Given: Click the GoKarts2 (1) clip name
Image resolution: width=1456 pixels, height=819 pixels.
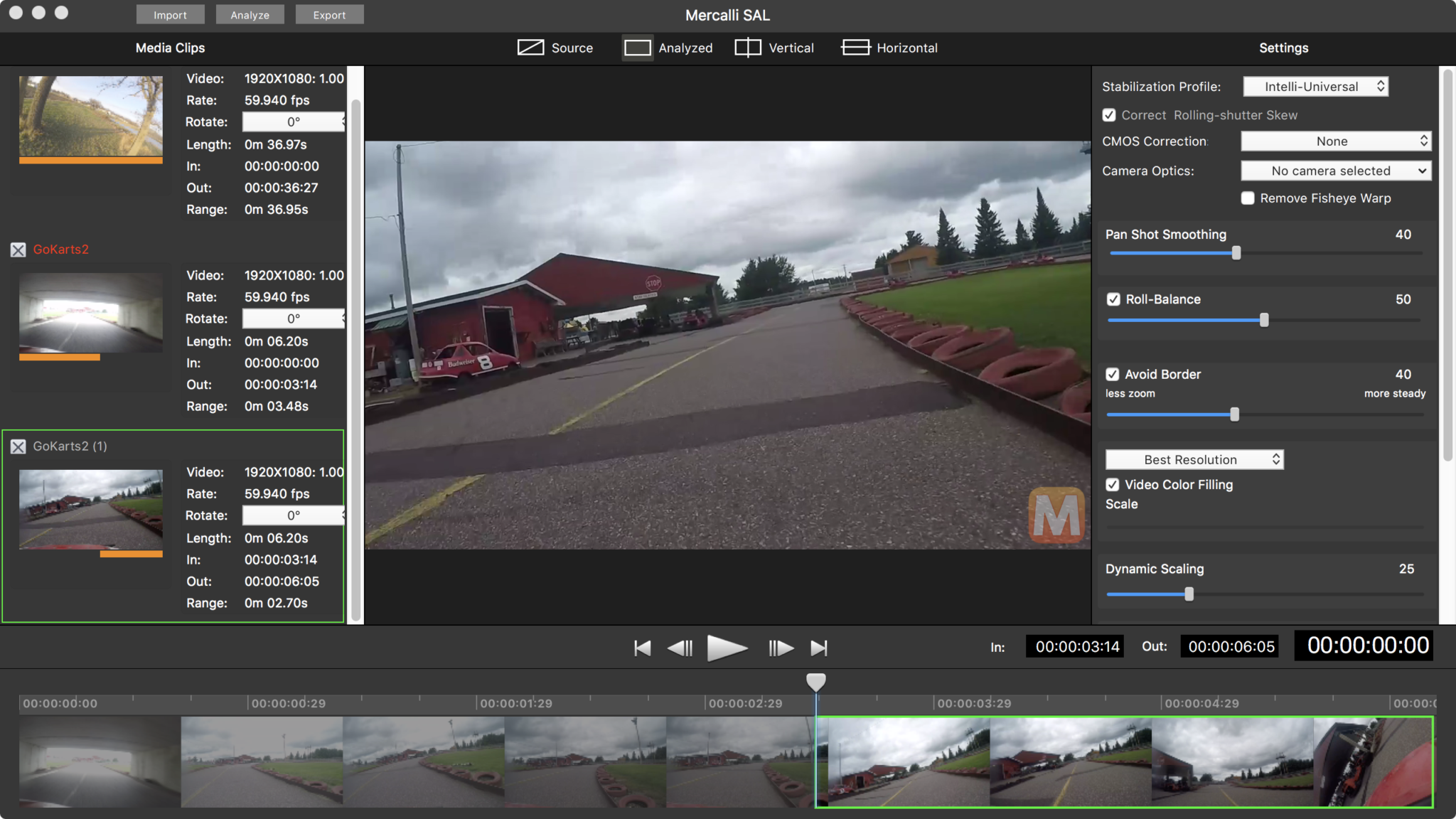Looking at the screenshot, I should 70,446.
